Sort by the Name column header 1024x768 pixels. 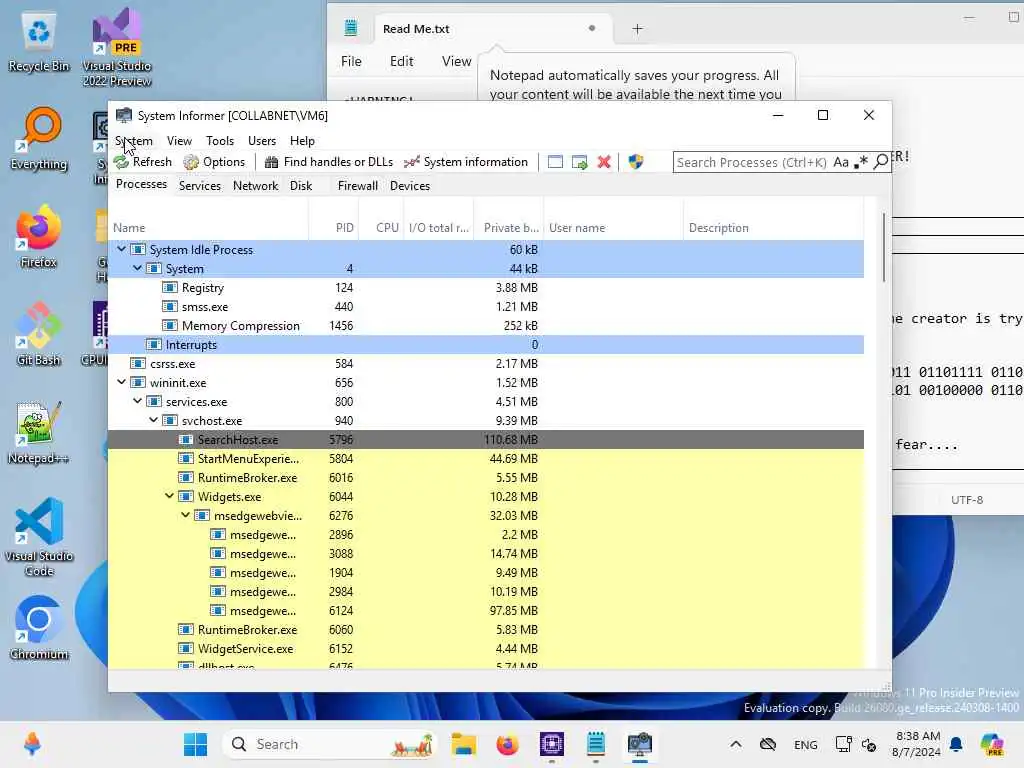pos(208,227)
